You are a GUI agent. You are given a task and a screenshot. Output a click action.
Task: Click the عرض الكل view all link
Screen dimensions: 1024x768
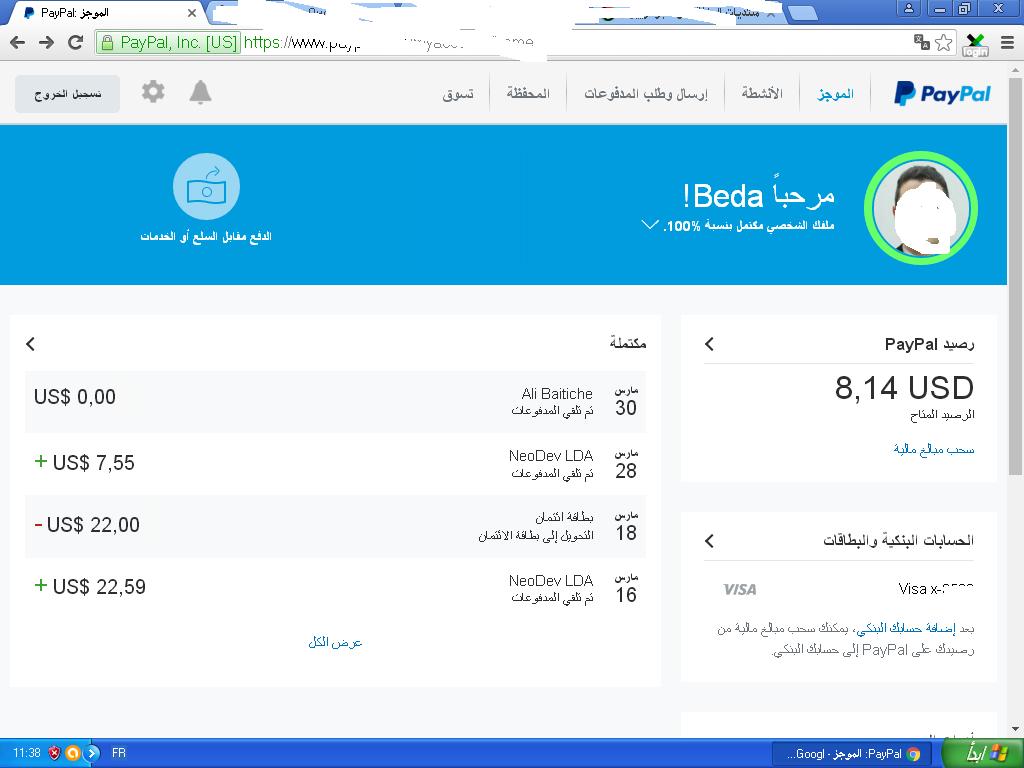[x=335, y=643]
